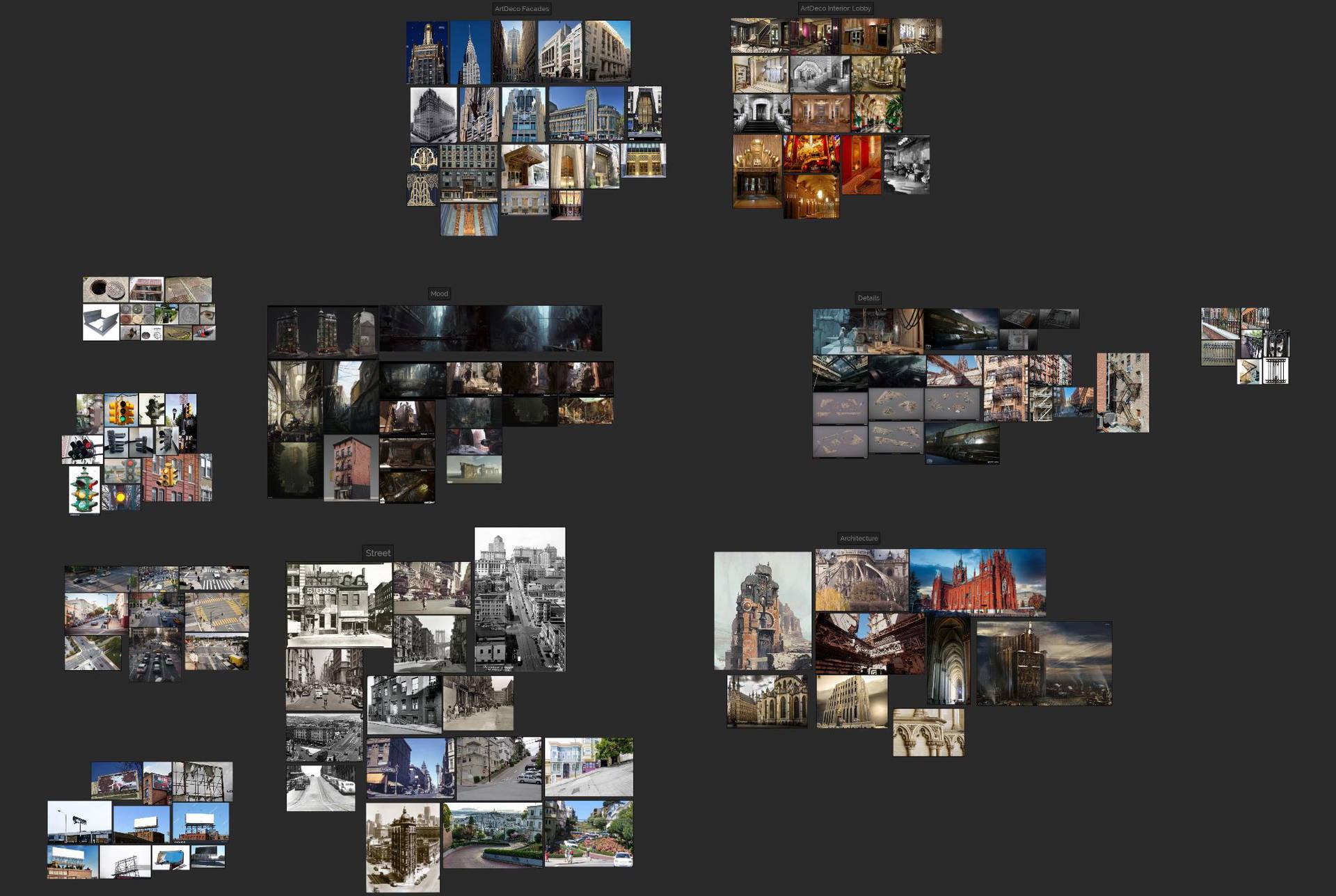
Task: Click the Details group label
Action: coord(868,298)
